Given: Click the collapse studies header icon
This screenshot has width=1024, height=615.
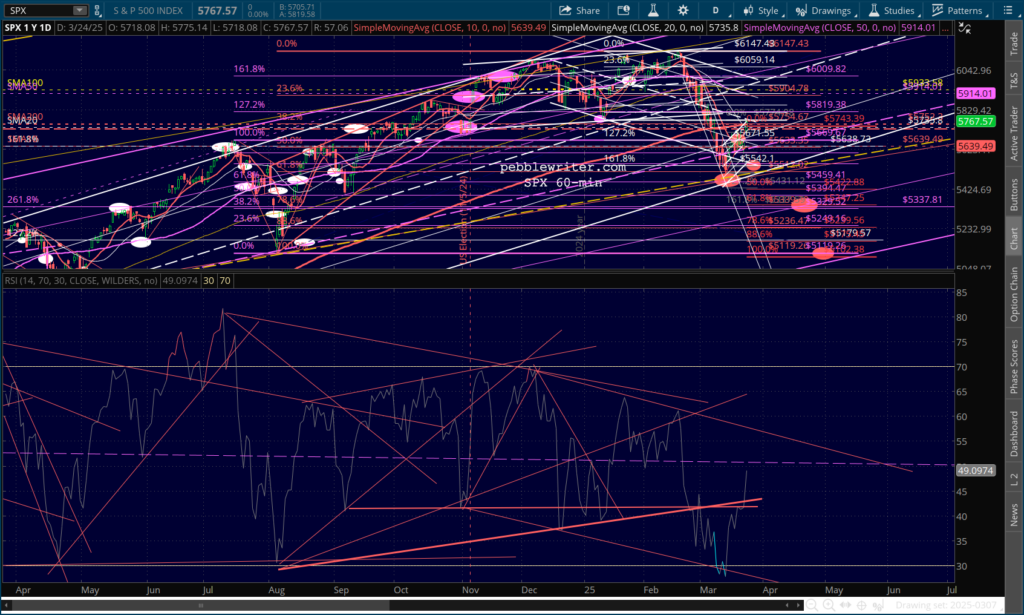Looking at the screenshot, I should (964, 28).
